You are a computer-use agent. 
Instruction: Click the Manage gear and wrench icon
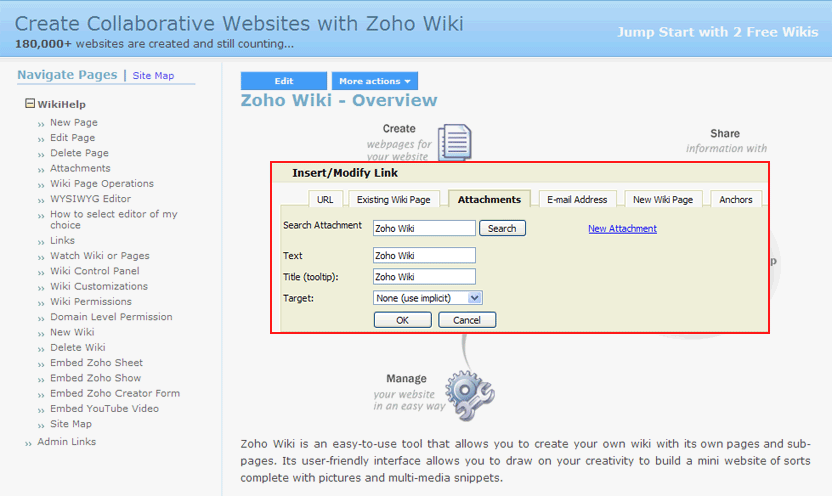pyautogui.click(x=470, y=395)
